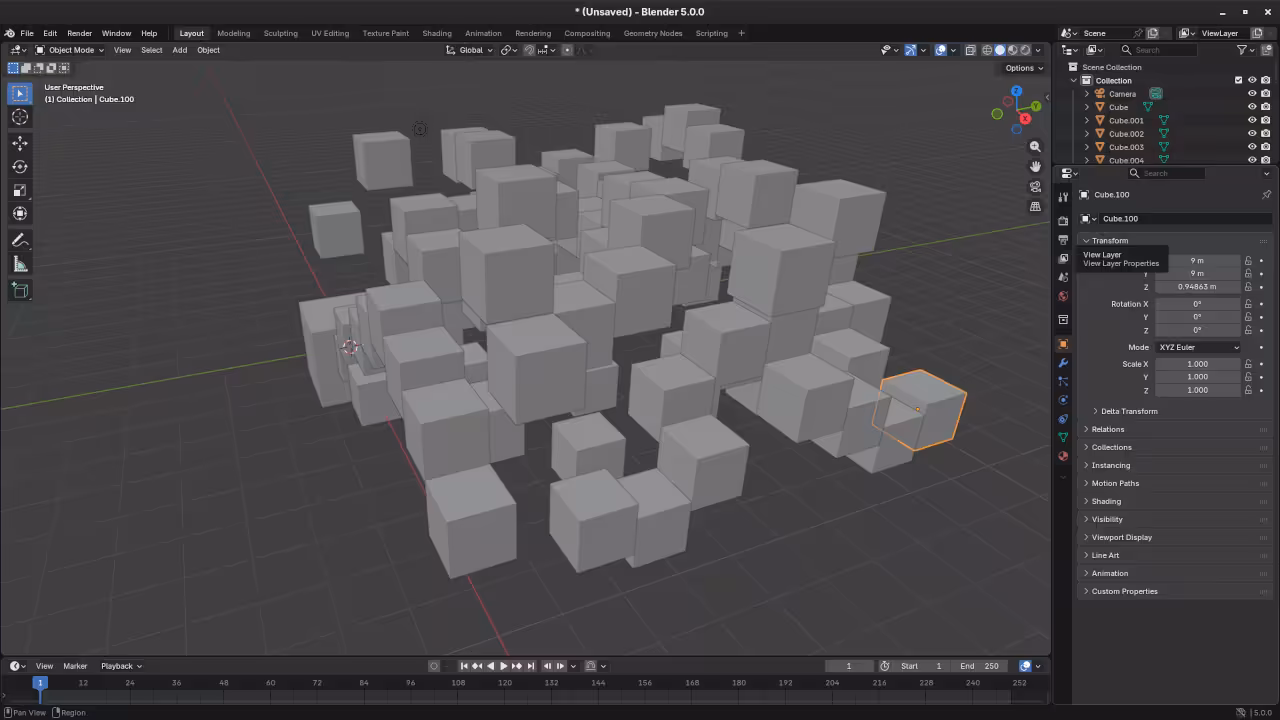This screenshot has height=720, width=1280.
Task: Open the XYZ Euler rotation mode dropdown
Action: pos(1197,347)
